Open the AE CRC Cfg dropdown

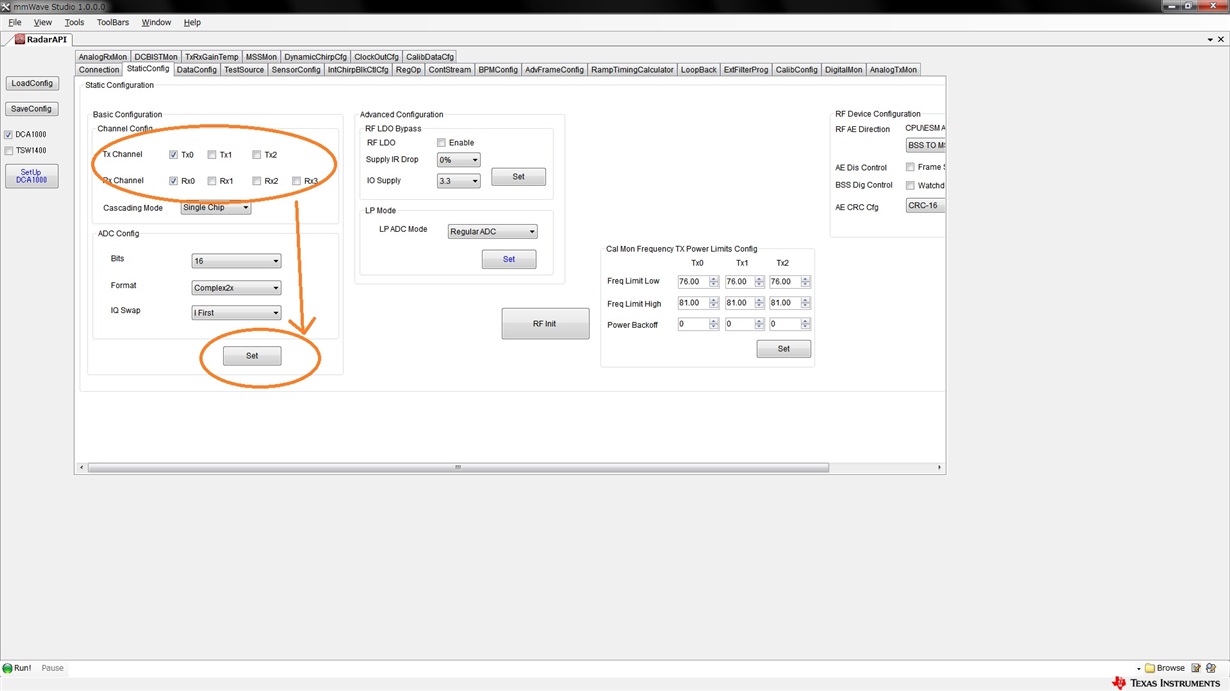(925, 205)
